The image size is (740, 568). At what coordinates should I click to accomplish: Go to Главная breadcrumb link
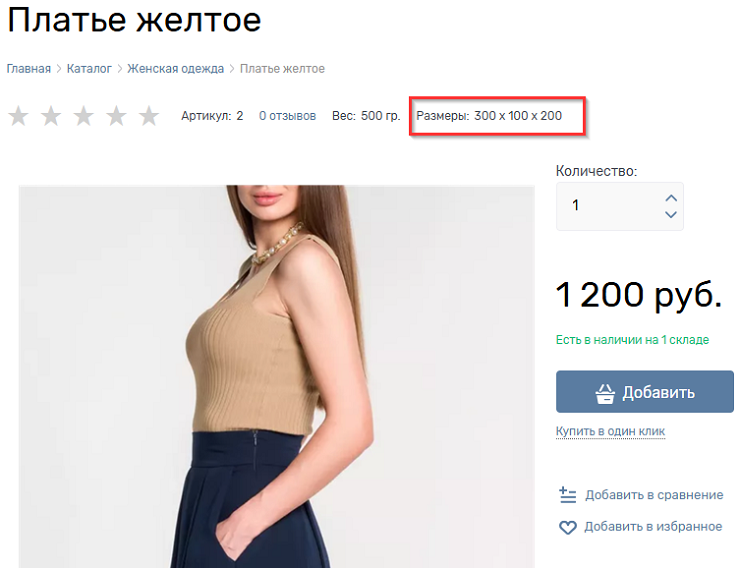(28, 69)
